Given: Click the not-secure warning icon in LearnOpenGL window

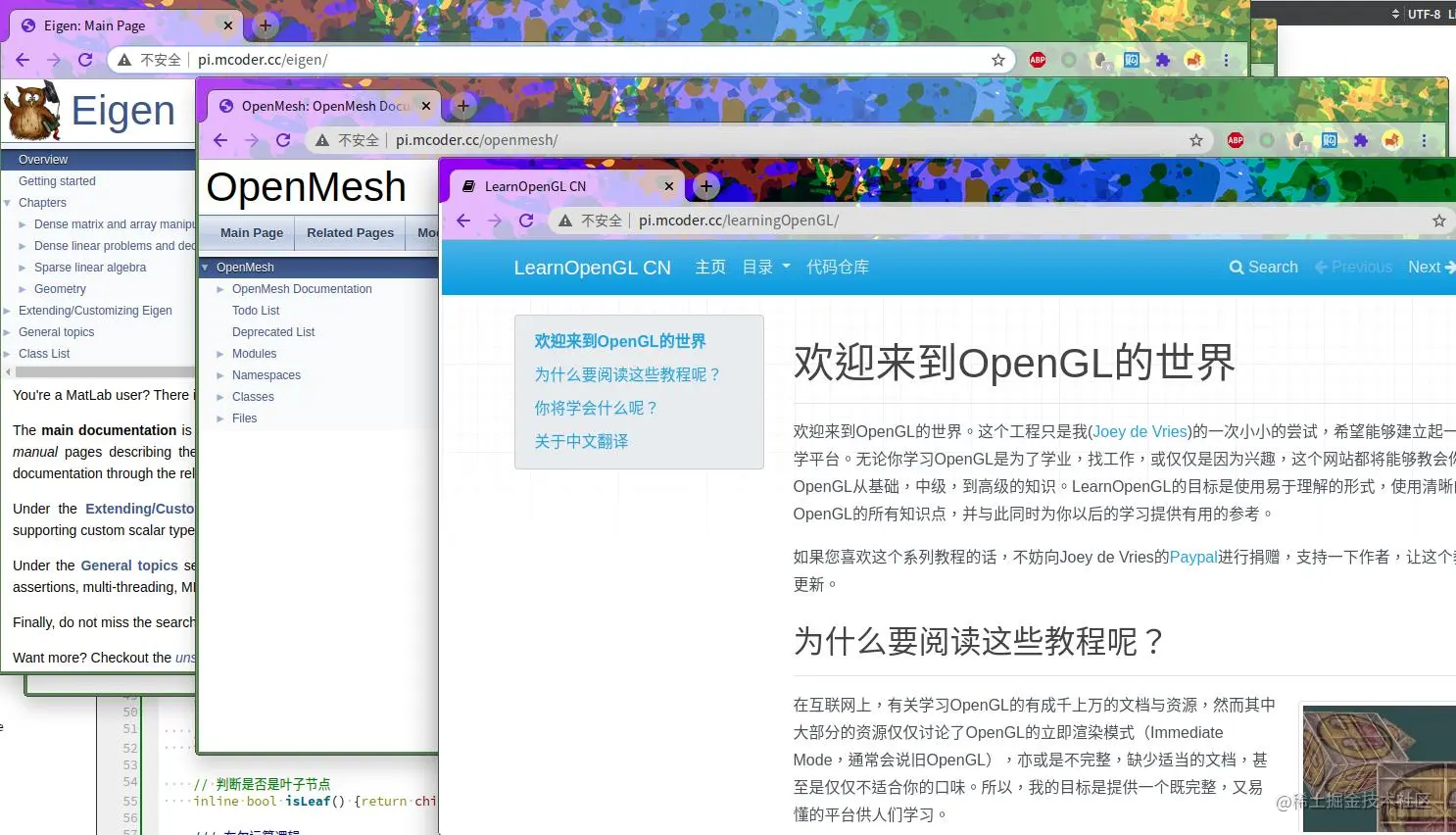Looking at the screenshot, I should tap(565, 221).
